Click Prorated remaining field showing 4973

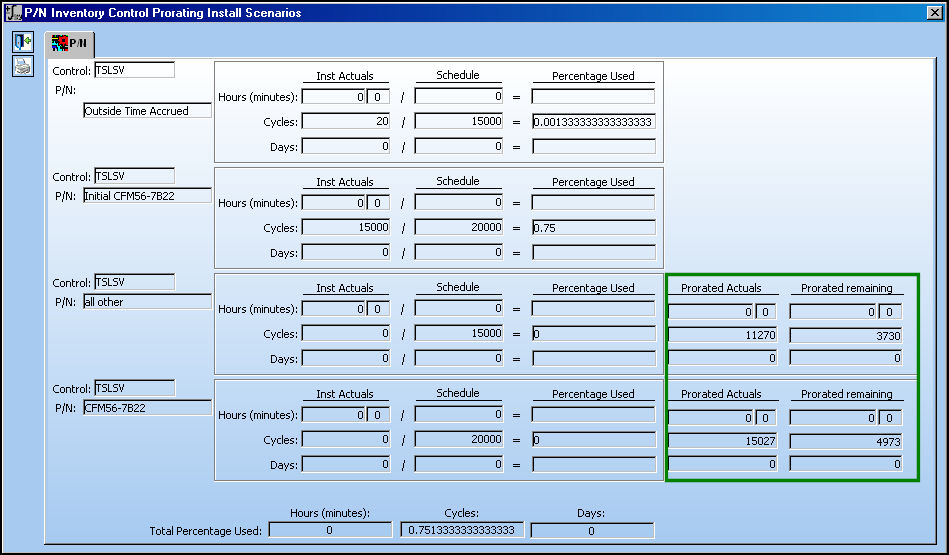click(x=846, y=441)
